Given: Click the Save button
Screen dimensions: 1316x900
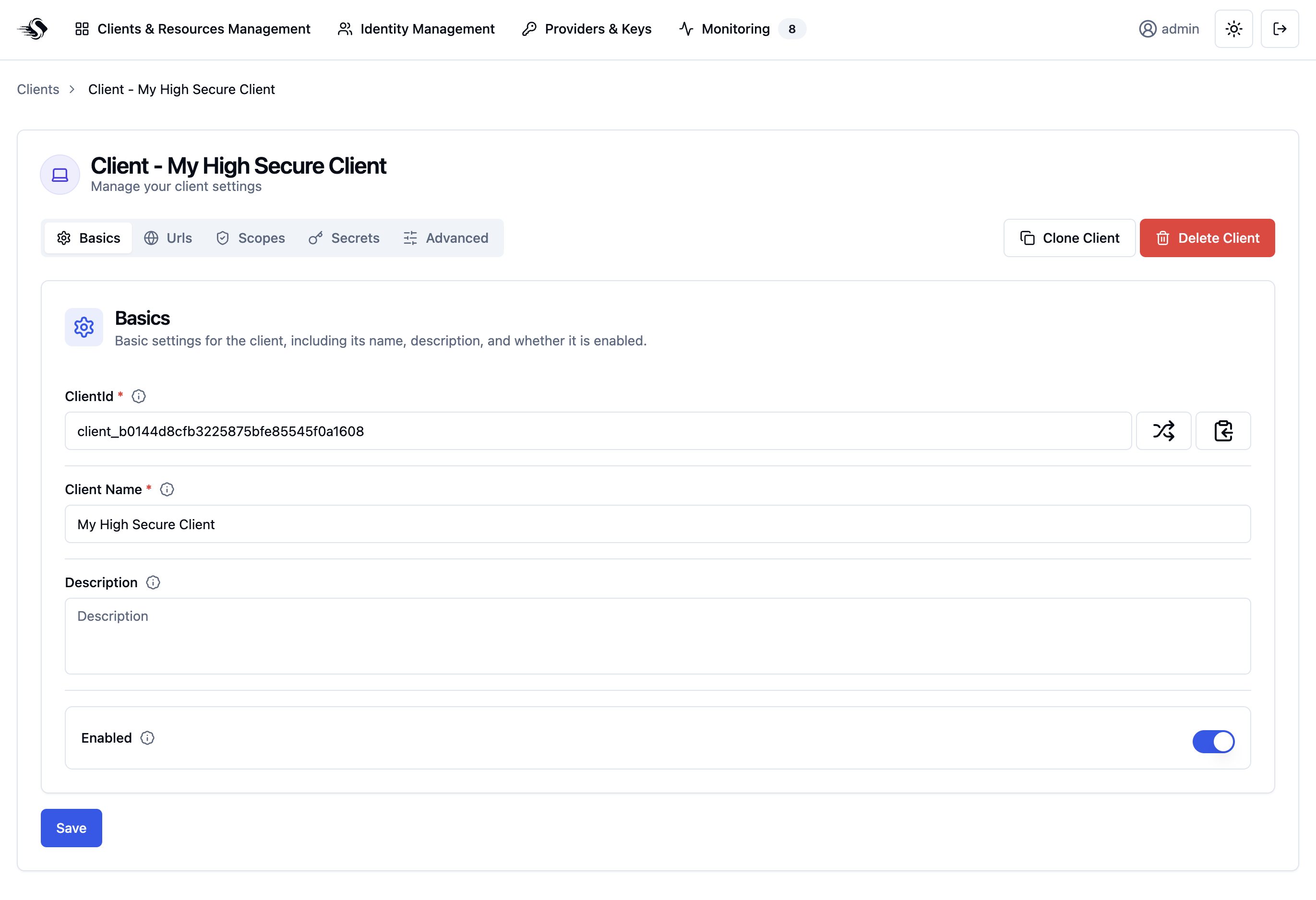Looking at the screenshot, I should pos(72,828).
